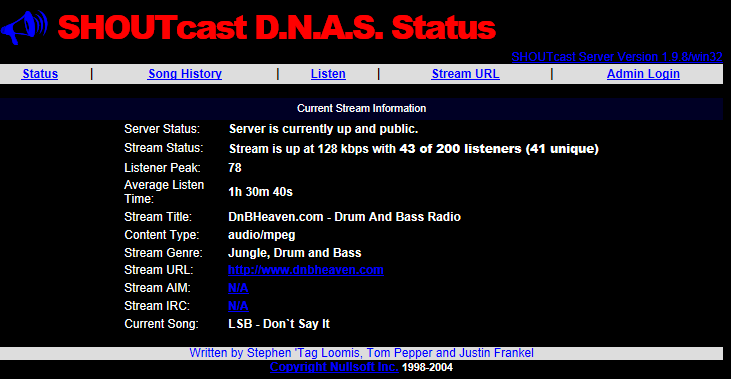Screen dimensions: 731x379
Task: Open the Song History link
Action: [x=185, y=74]
